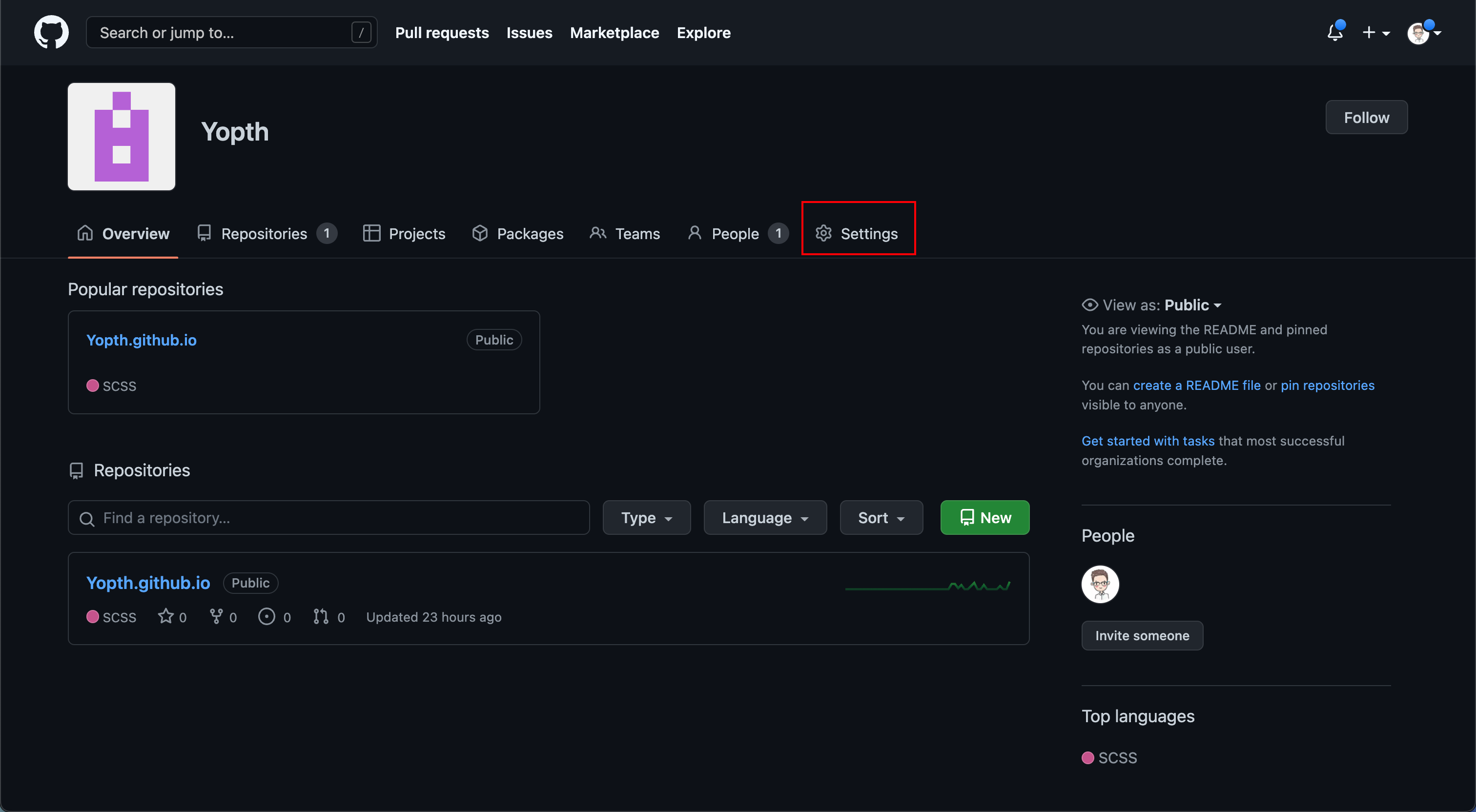
Task: Click the Yopth organization avatar
Action: pos(122,136)
